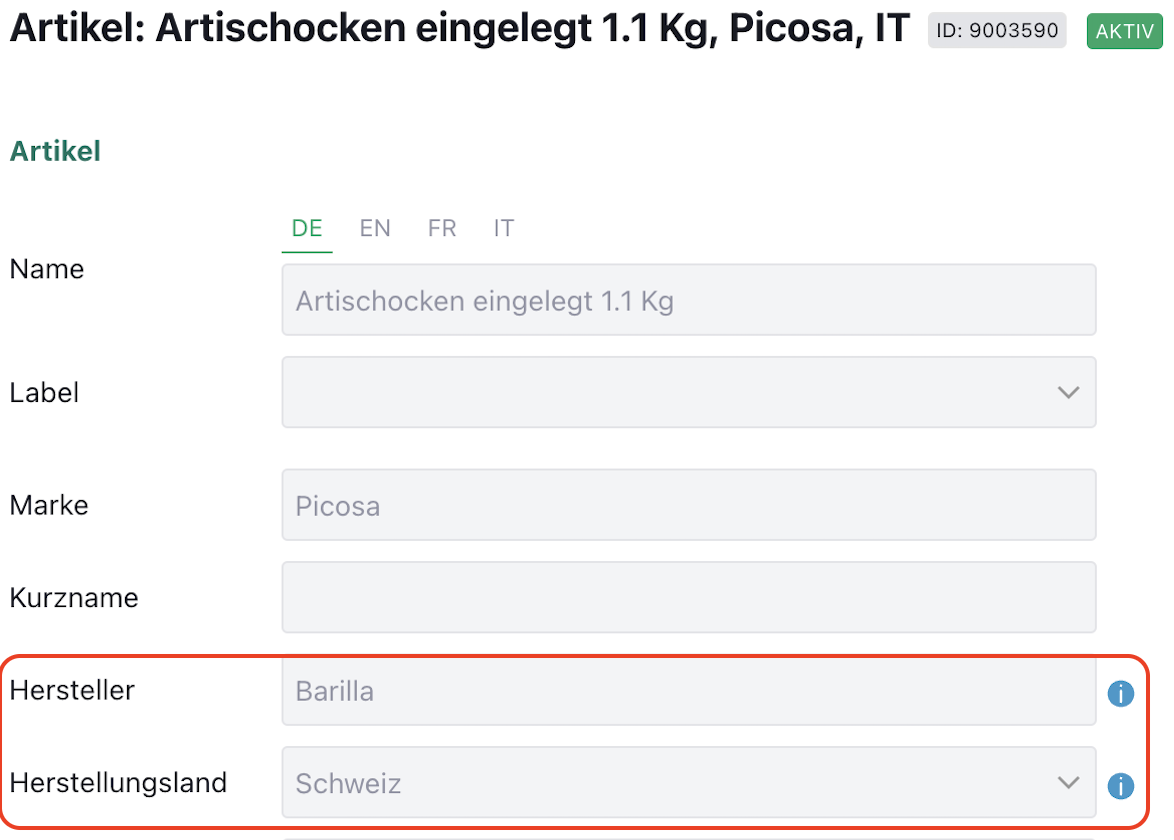Viewport: 1174px width, 840px height.
Task: Switch to the DE language tab
Action: point(307,229)
